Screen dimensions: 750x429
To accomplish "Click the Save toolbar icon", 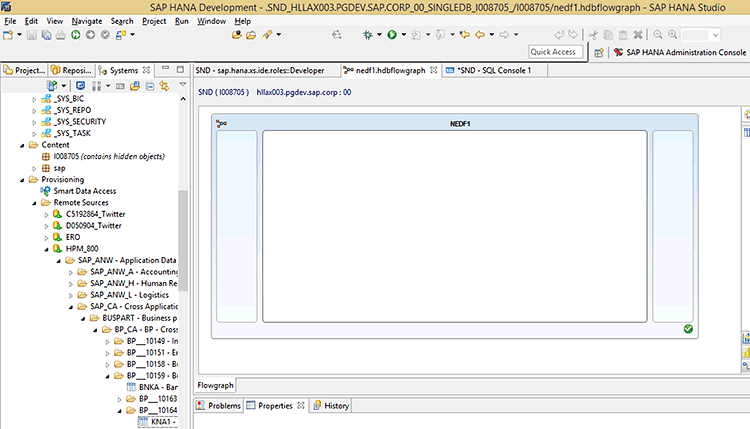I will (x=32, y=35).
